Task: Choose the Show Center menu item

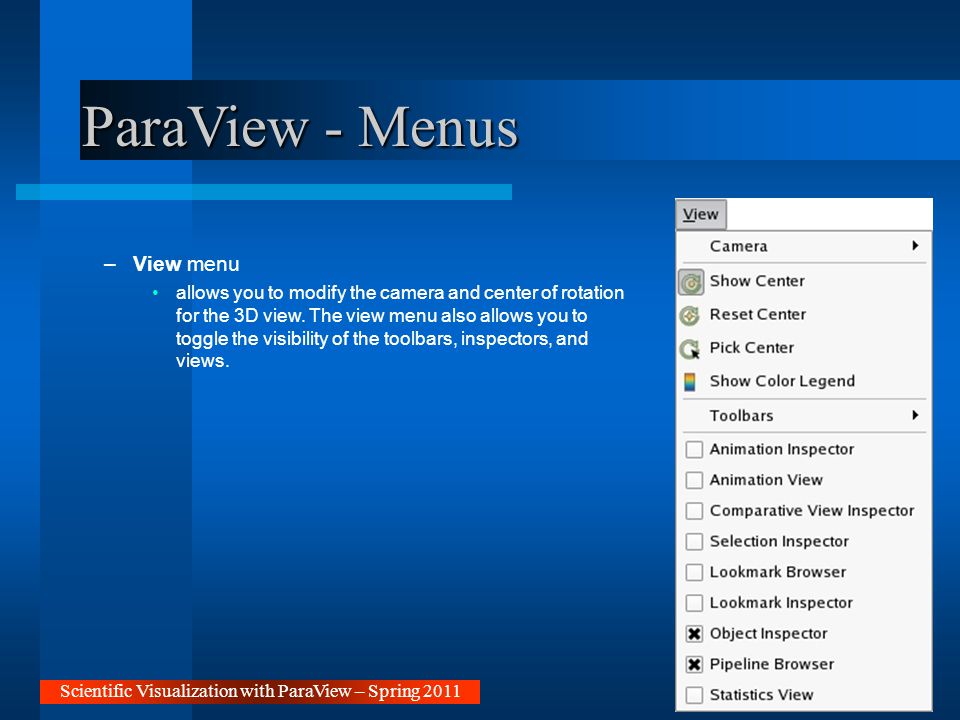Action: coord(803,281)
